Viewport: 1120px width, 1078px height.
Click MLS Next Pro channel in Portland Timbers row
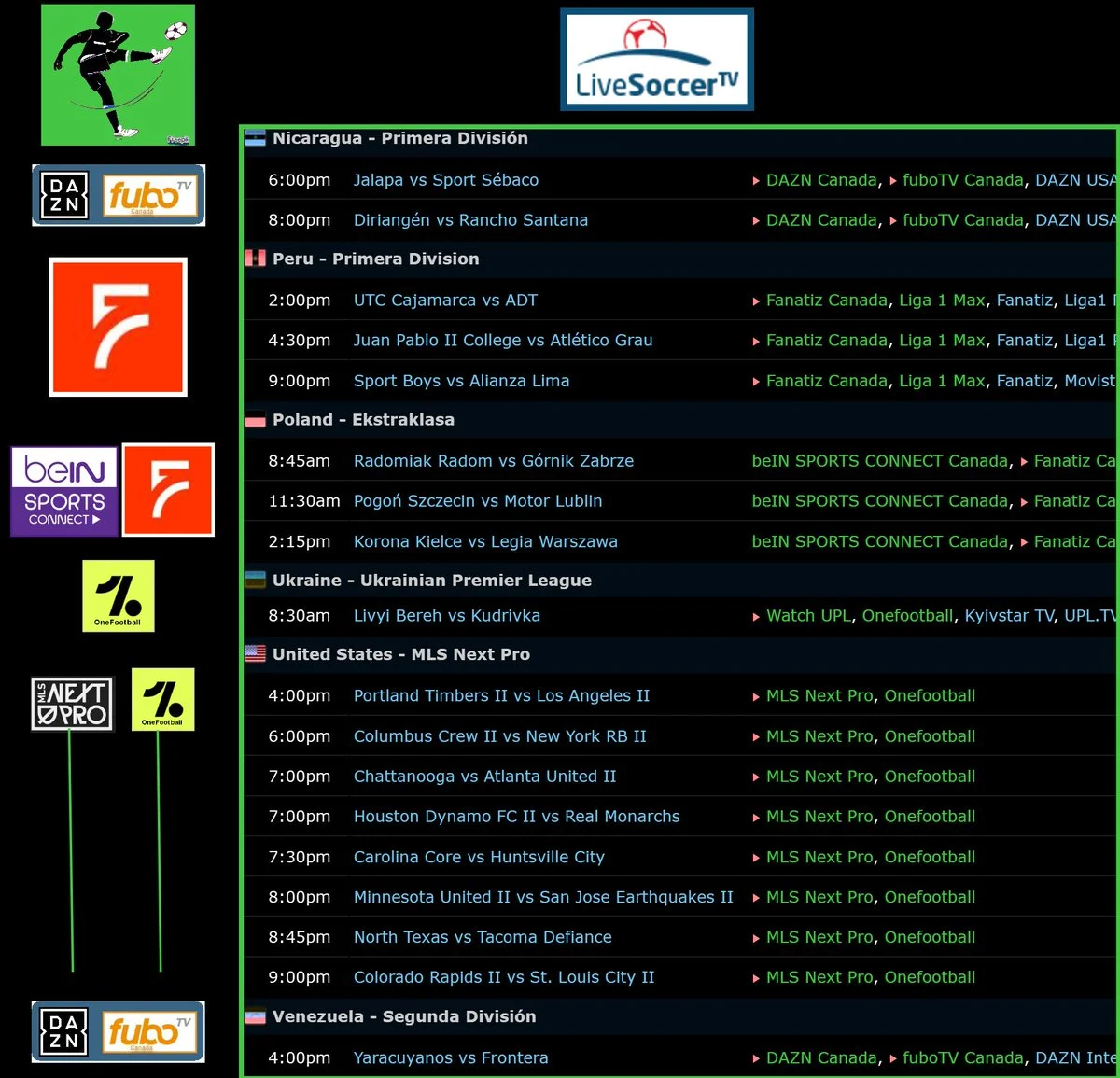pyautogui.click(x=819, y=696)
